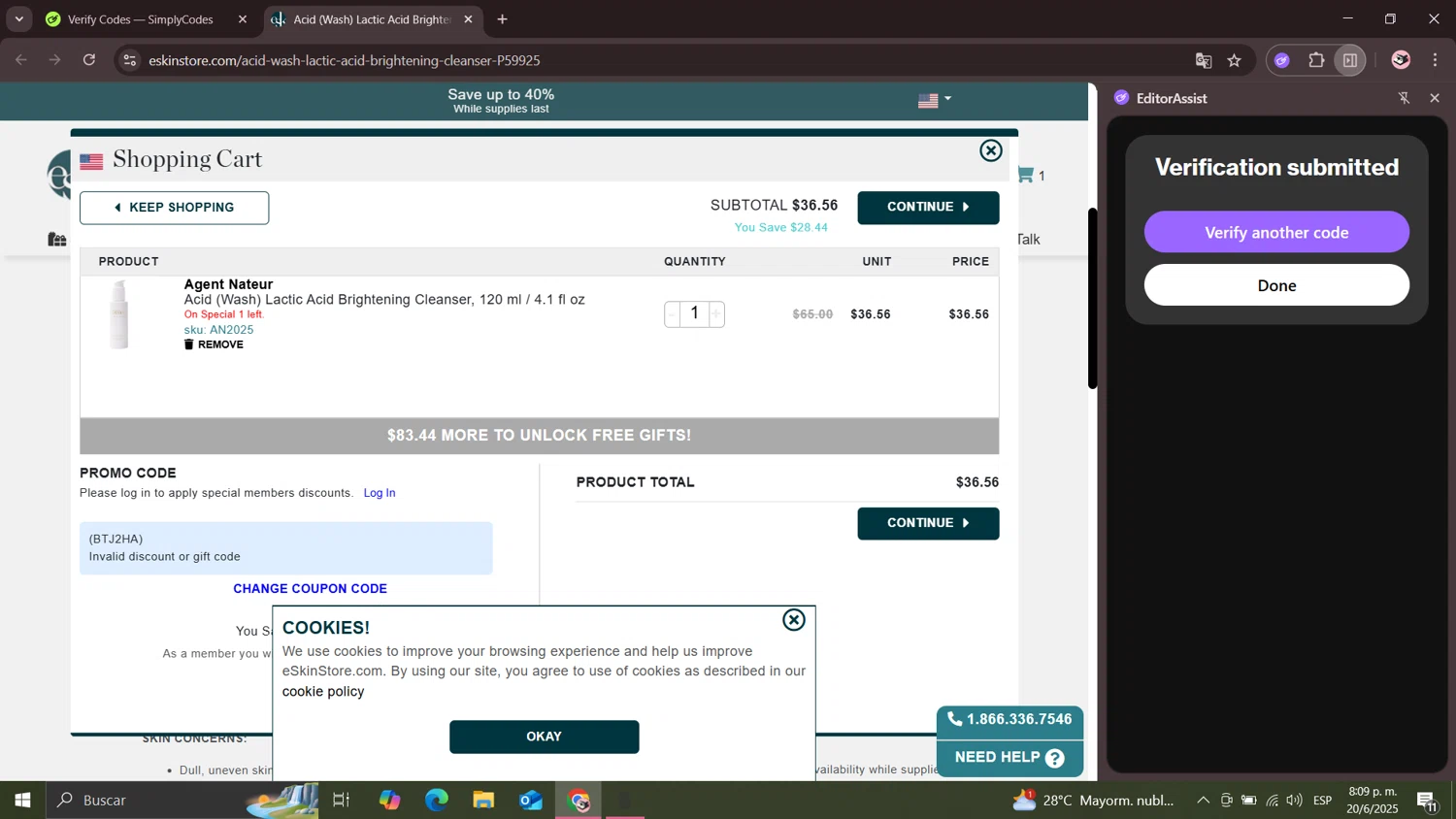Click the Chrome icon in the taskbar
This screenshot has width=1456, height=819.
pyautogui.click(x=579, y=801)
